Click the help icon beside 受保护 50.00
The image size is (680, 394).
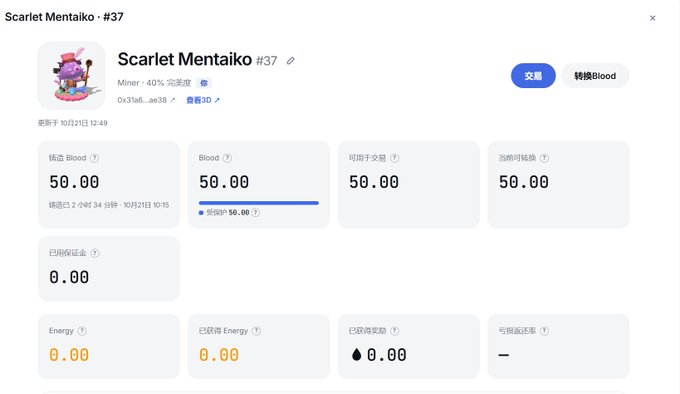click(x=255, y=212)
